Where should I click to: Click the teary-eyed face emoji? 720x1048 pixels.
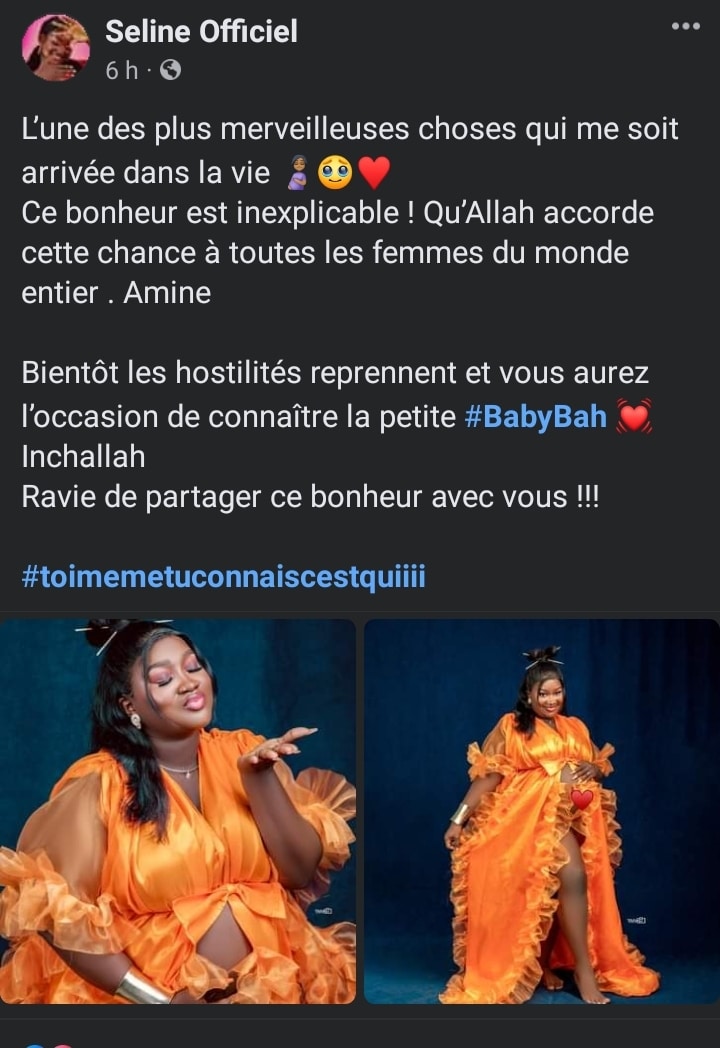coord(335,173)
